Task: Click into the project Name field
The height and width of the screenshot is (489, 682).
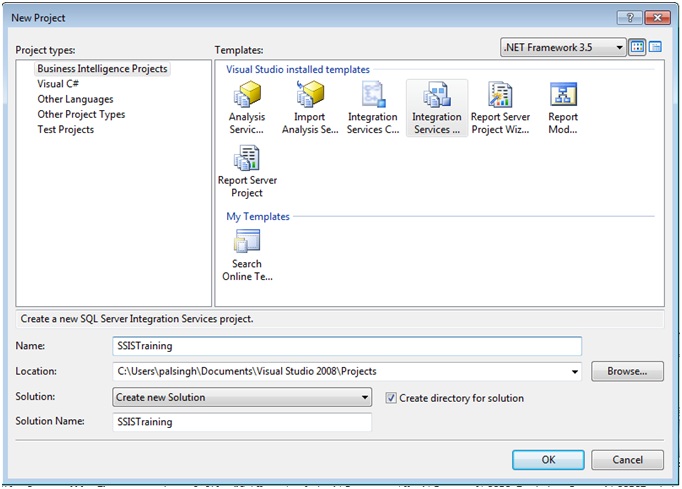Action: [346, 346]
